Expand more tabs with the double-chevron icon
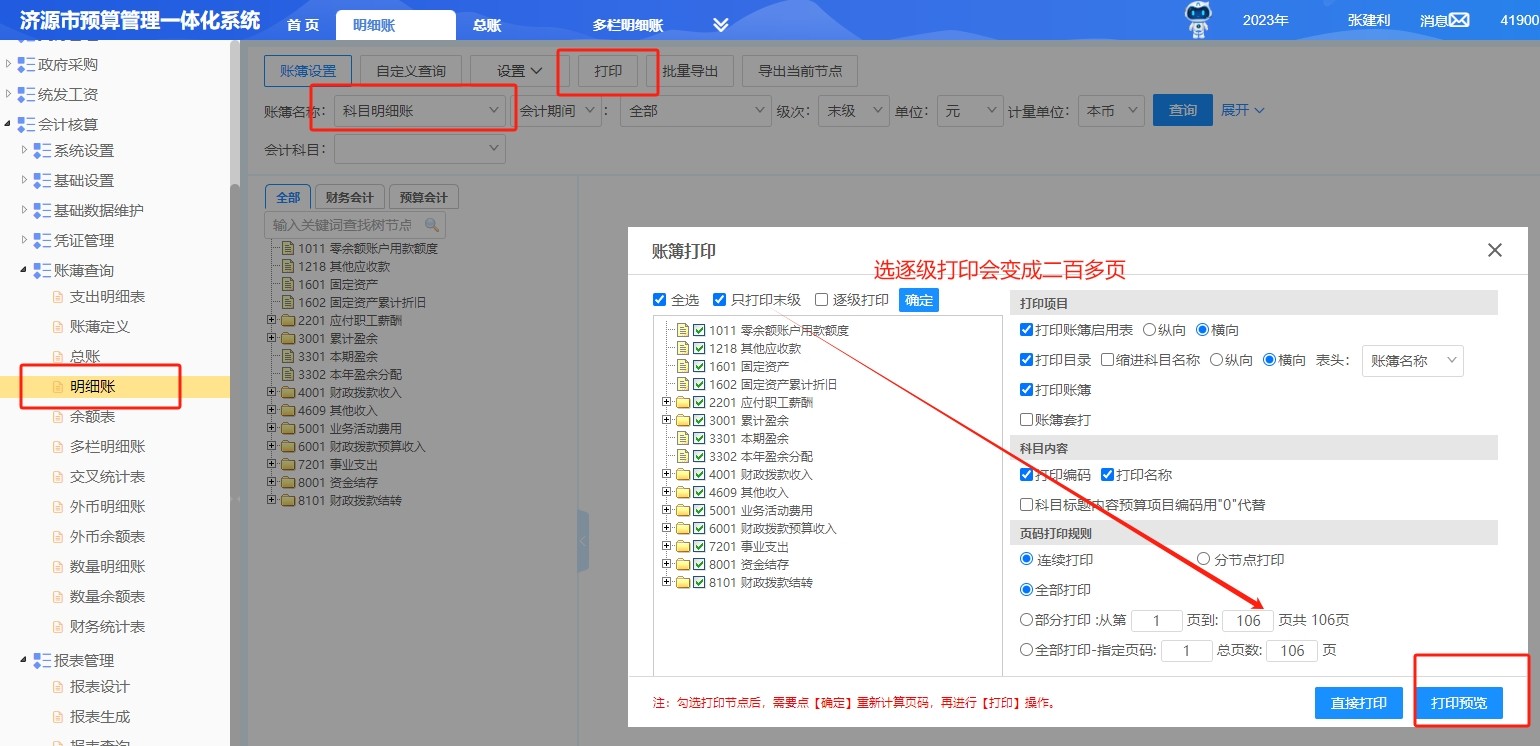Screen dimensions: 1540x746 point(721,25)
